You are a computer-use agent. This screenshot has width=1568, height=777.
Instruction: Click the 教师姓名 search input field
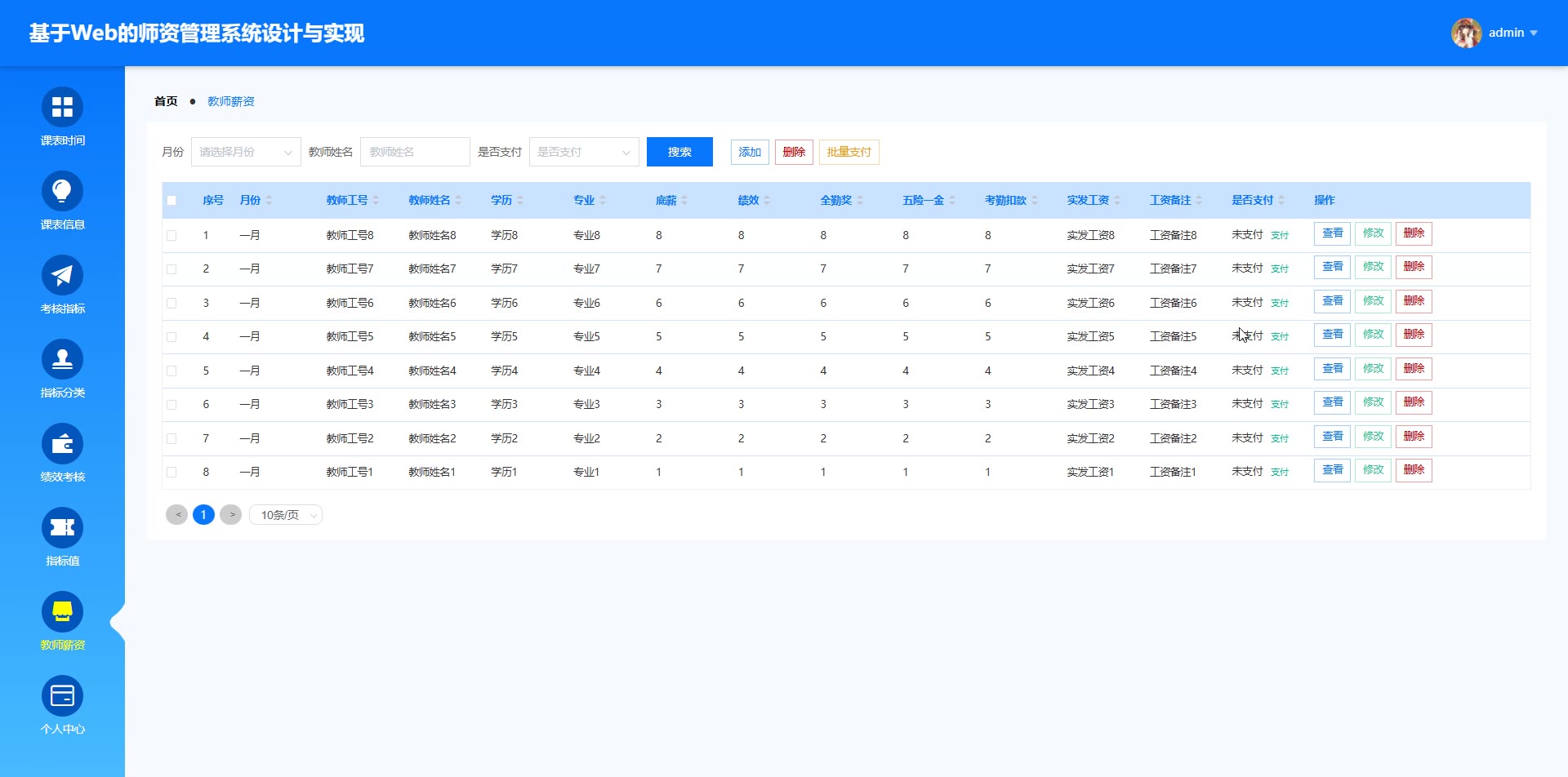pos(415,153)
